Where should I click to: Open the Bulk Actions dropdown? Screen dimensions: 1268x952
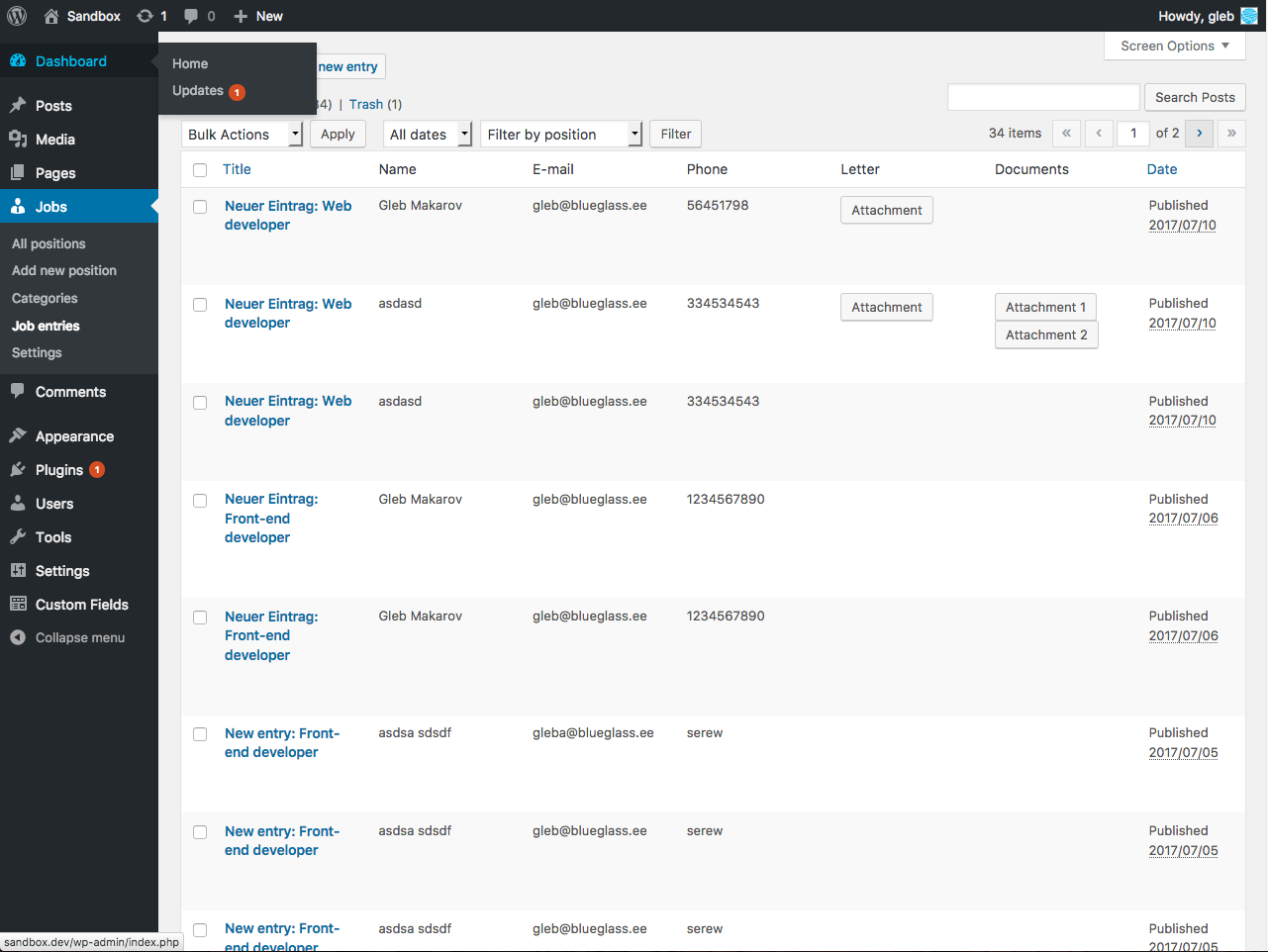click(x=243, y=135)
